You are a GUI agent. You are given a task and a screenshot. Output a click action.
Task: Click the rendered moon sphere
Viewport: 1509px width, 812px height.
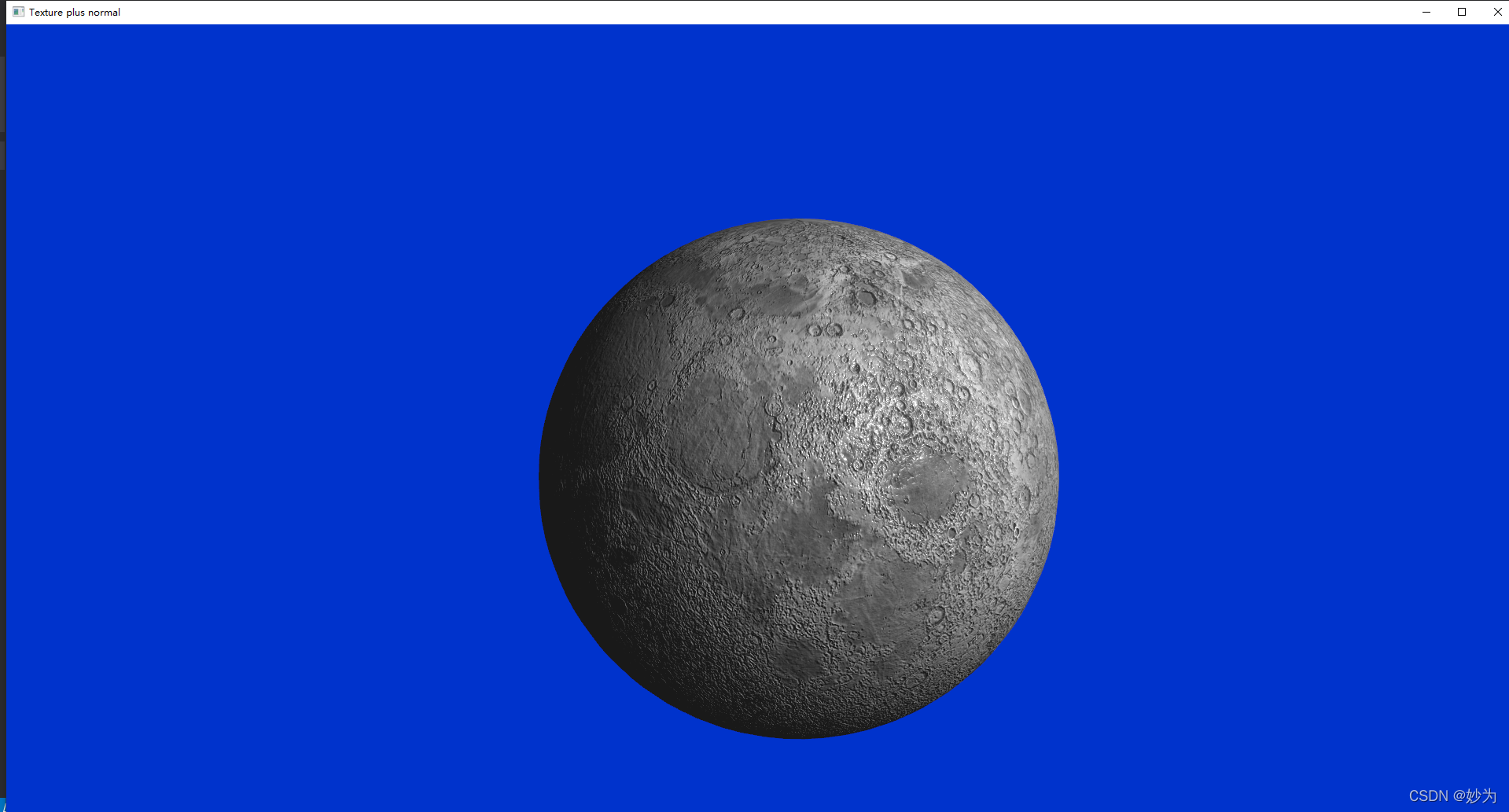pyautogui.click(x=799, y=479)
